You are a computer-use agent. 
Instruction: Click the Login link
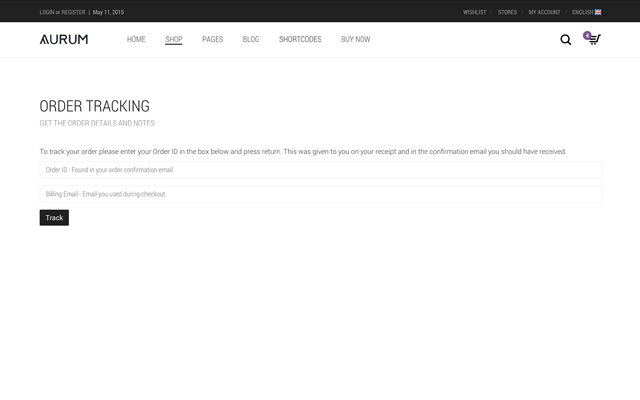pyautogui.click(x=47, y=12)
